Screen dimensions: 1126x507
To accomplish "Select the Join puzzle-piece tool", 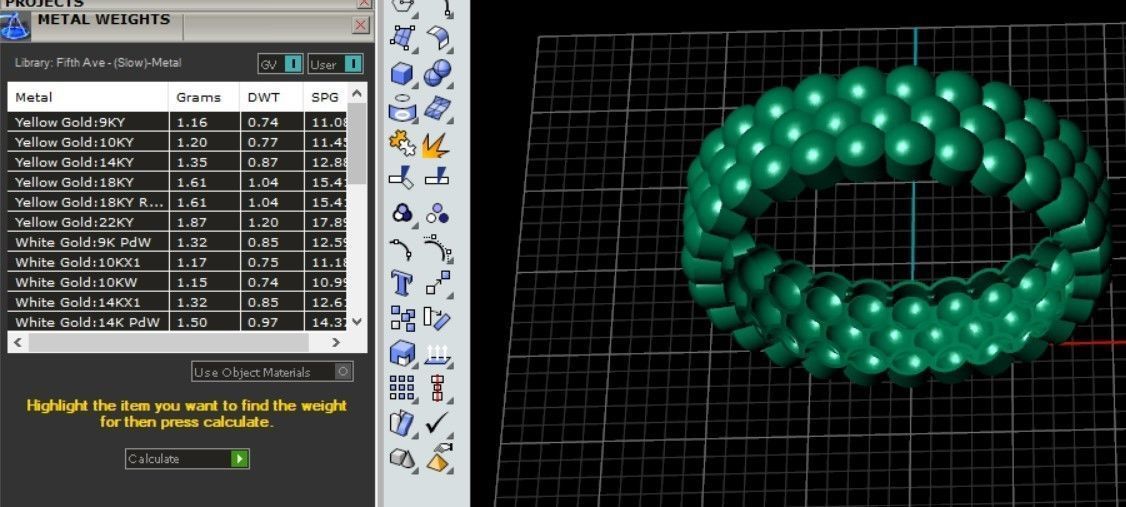I will tap(403, 143).
